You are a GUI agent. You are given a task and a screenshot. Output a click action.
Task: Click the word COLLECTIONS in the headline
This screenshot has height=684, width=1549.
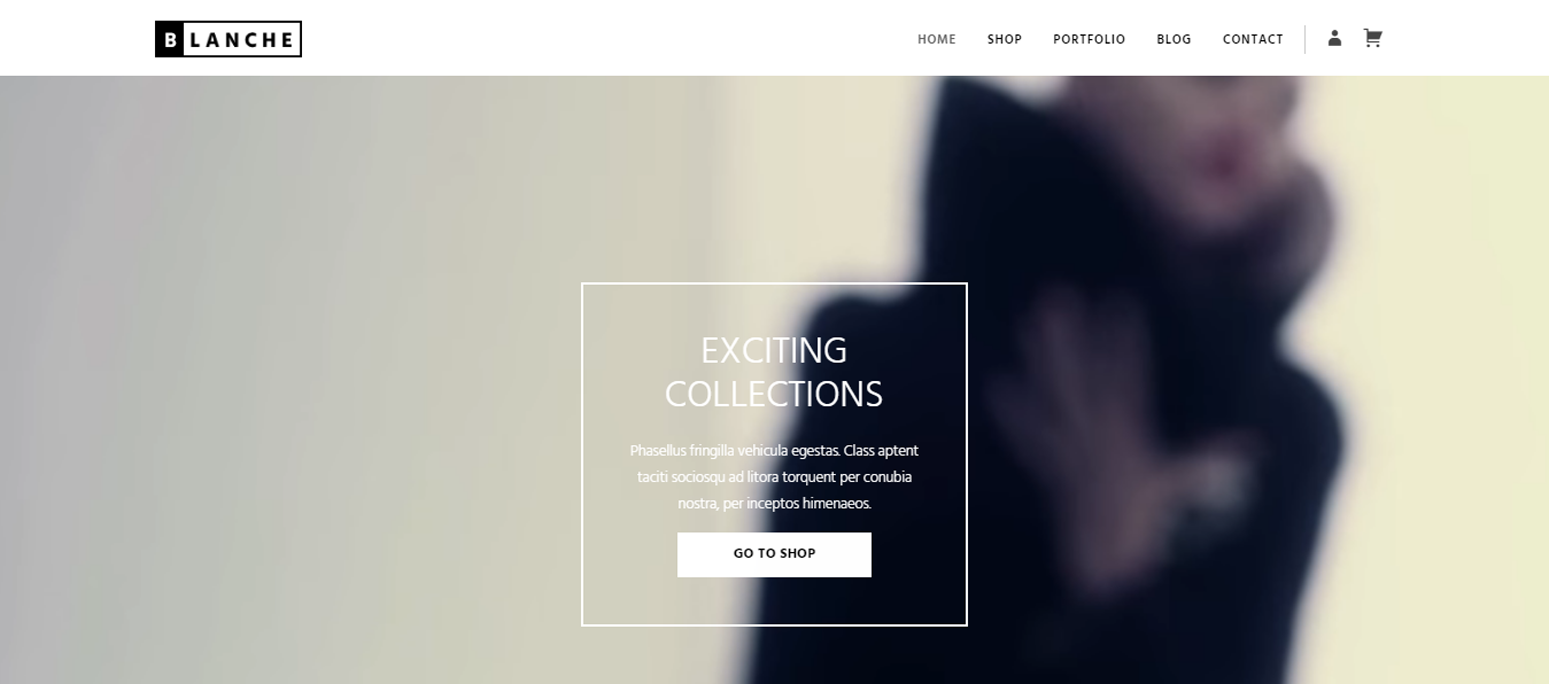pos(774,394)
